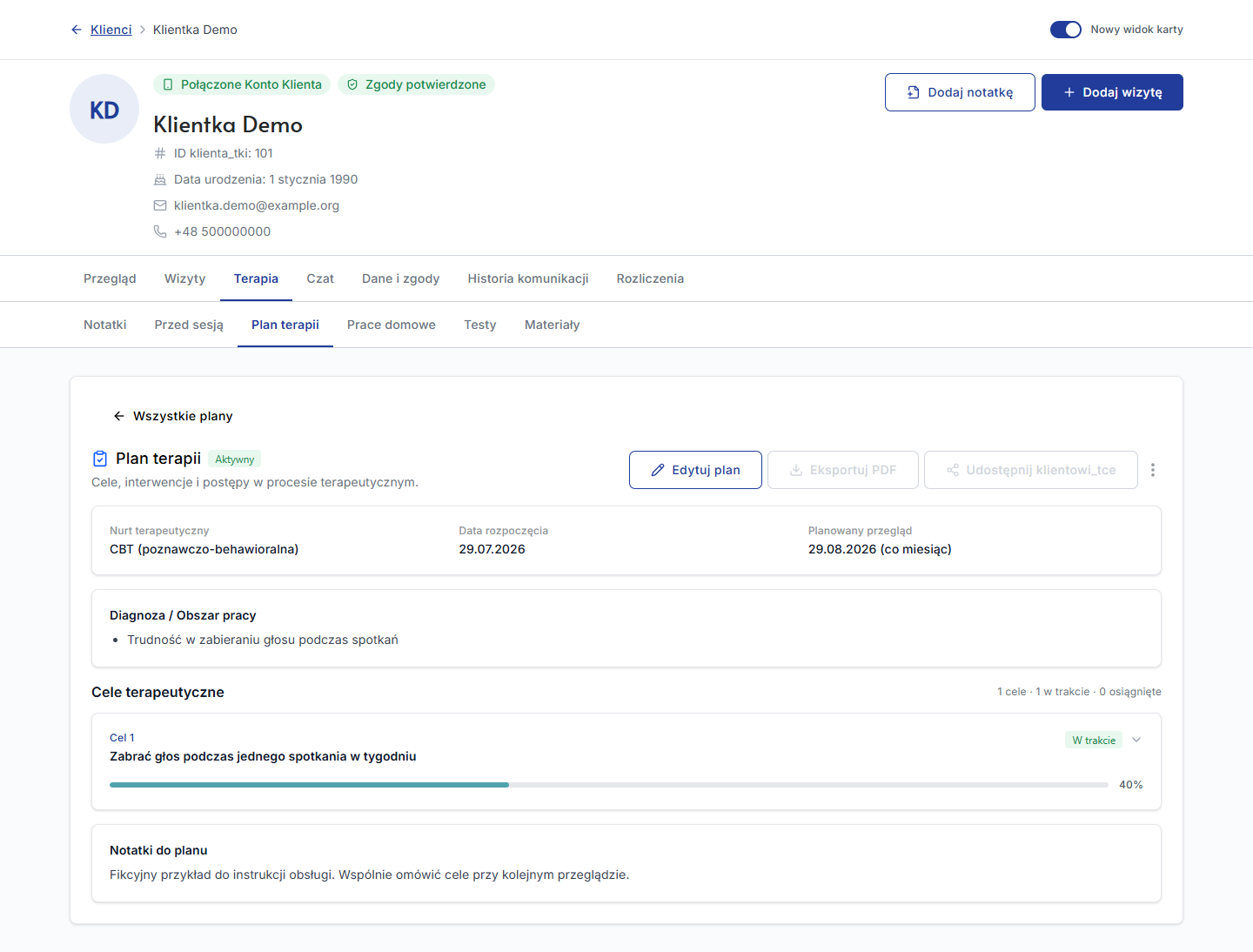Click the Edytuj plan button

tap(695, 470)
